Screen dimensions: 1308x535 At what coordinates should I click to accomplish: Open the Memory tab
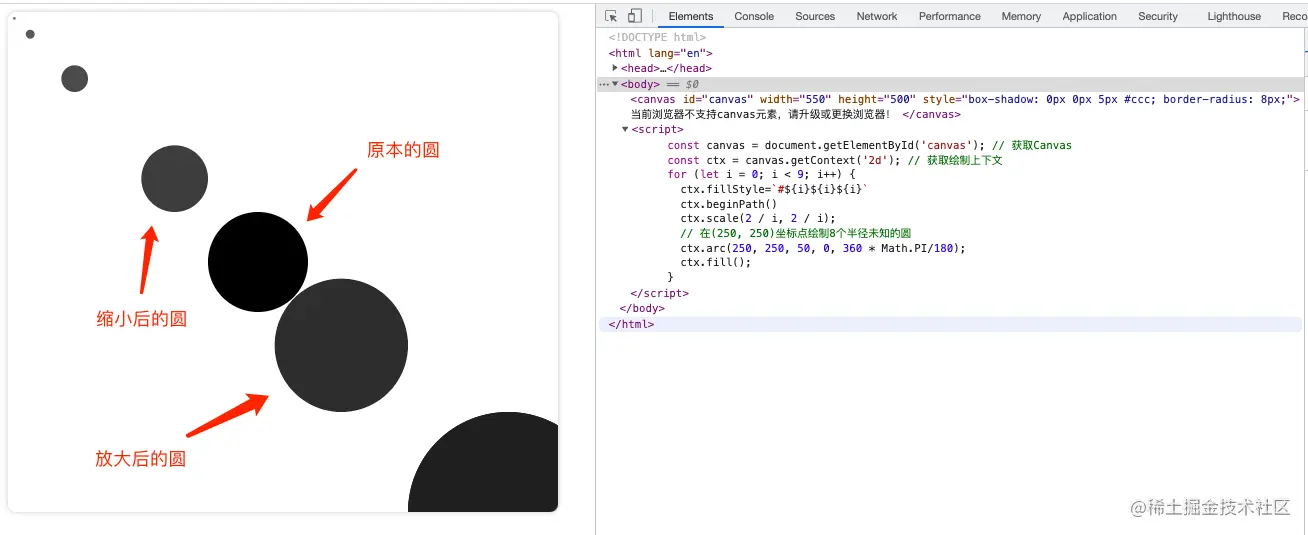tap(1021, 16)
